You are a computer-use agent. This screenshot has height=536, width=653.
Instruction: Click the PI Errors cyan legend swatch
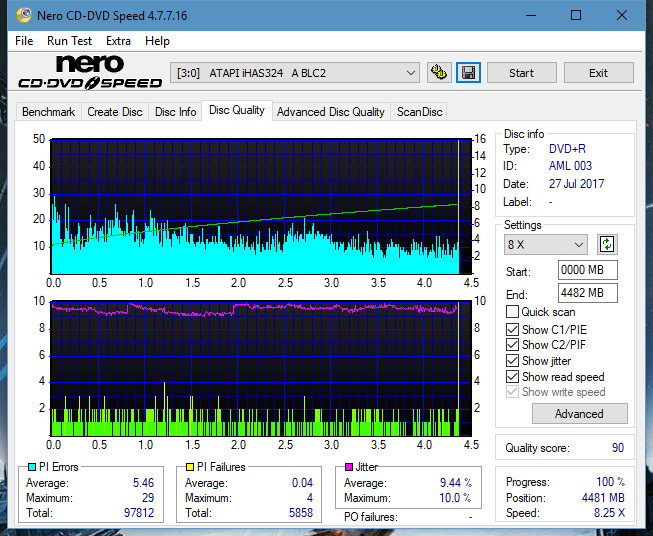(x=32, y=467)
